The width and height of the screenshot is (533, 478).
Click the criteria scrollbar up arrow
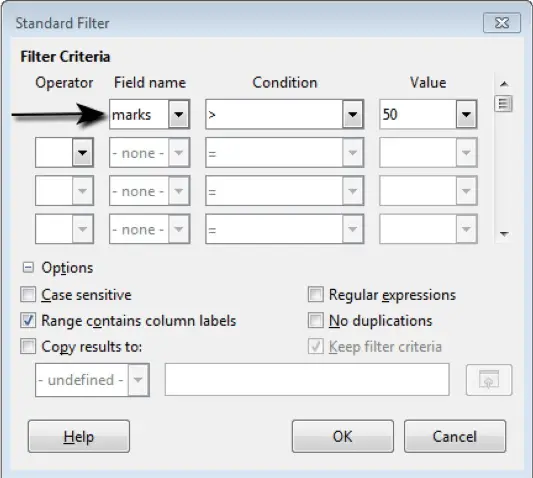[x=504, y=84]
